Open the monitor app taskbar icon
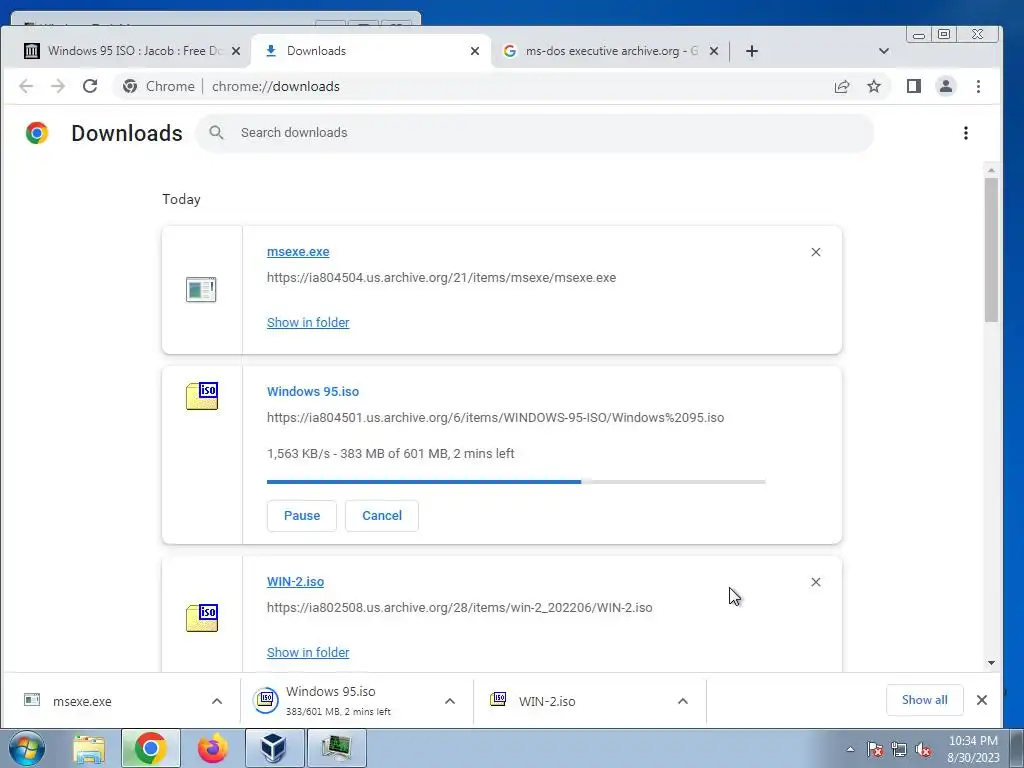Screen dimensions: 1024x768 point(337,748)
